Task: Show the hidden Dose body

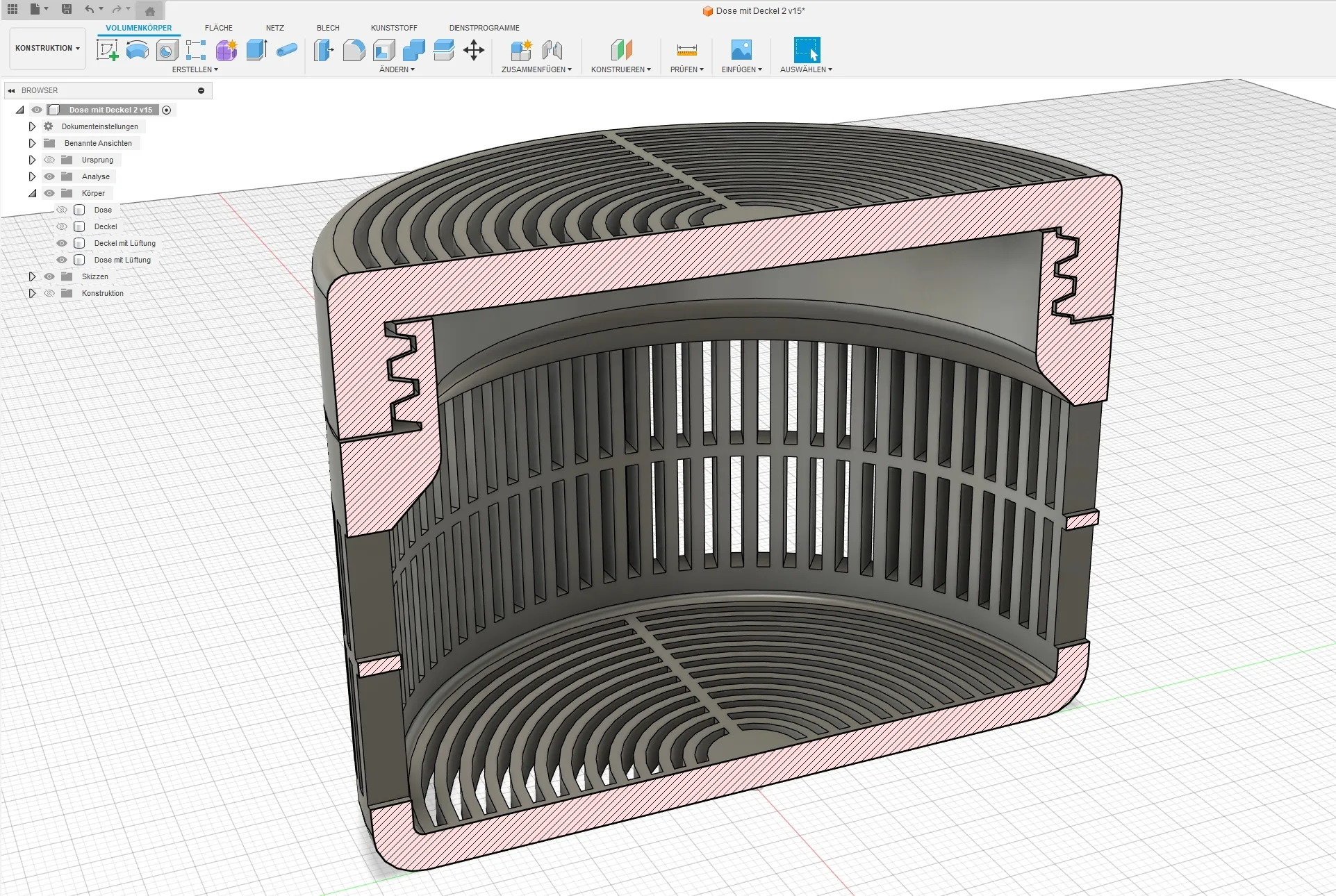Action: click(x=62, y=210)
